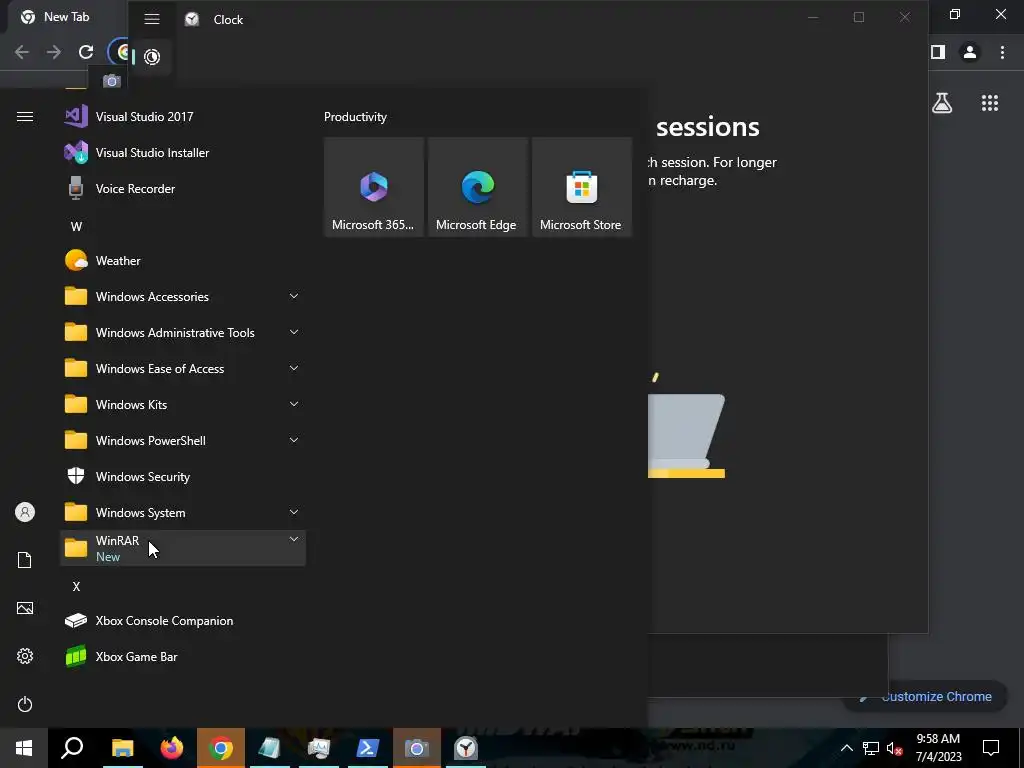1024x768 pixels.
Task: Open taskbar search
Action: point(72,748)
